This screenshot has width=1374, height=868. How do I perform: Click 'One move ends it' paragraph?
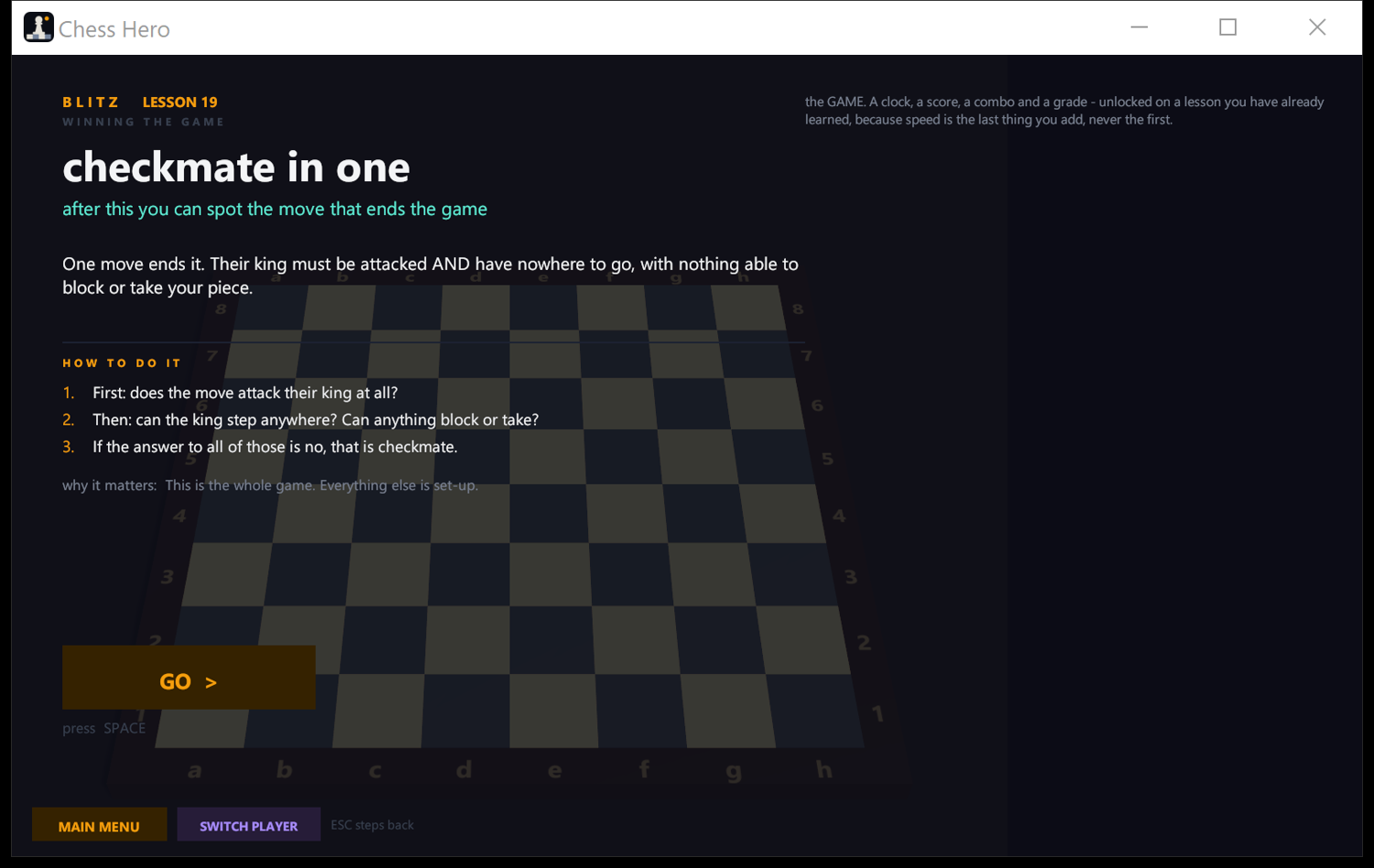[431, 276]
